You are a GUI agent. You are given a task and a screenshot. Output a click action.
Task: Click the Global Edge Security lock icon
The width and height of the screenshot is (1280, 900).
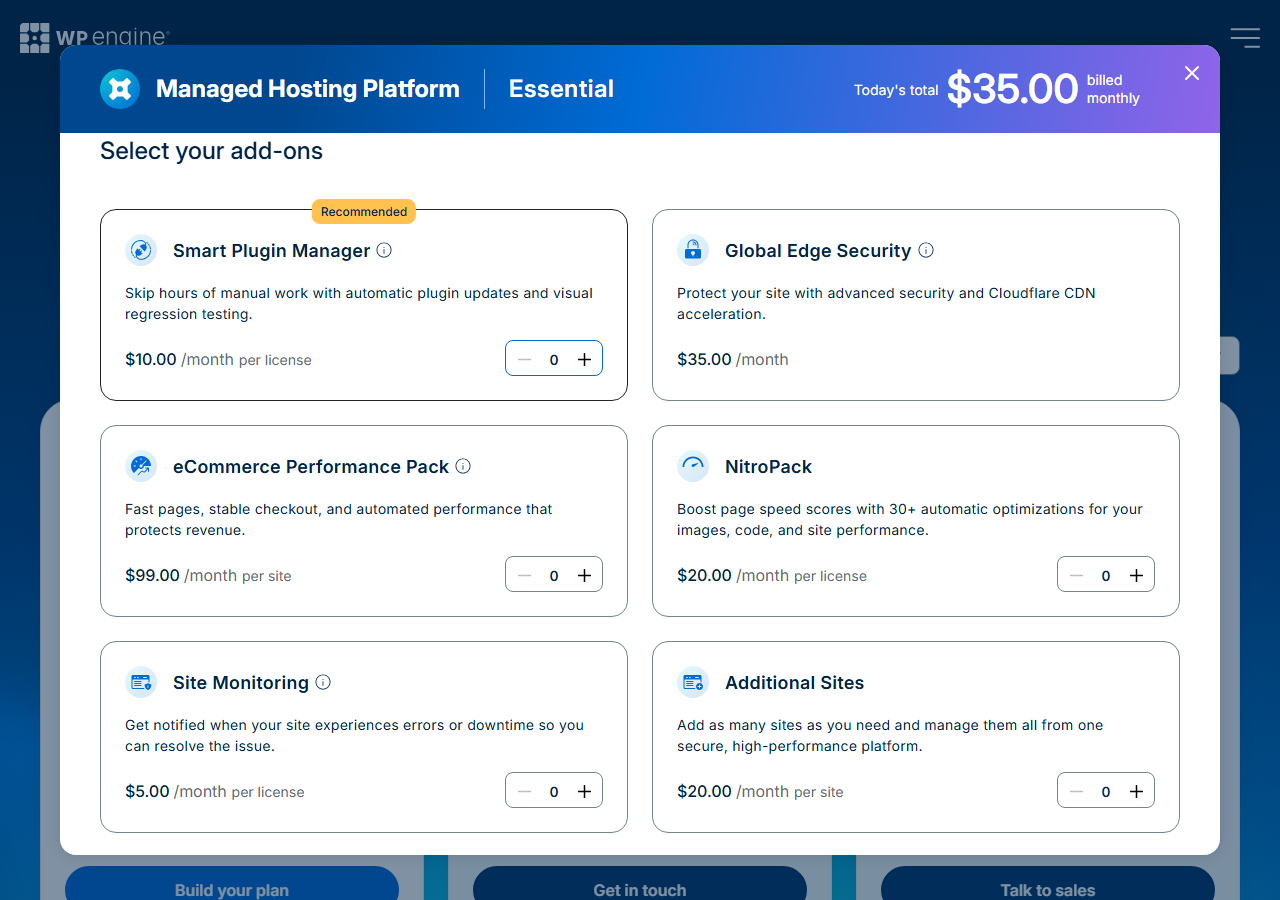693,250
